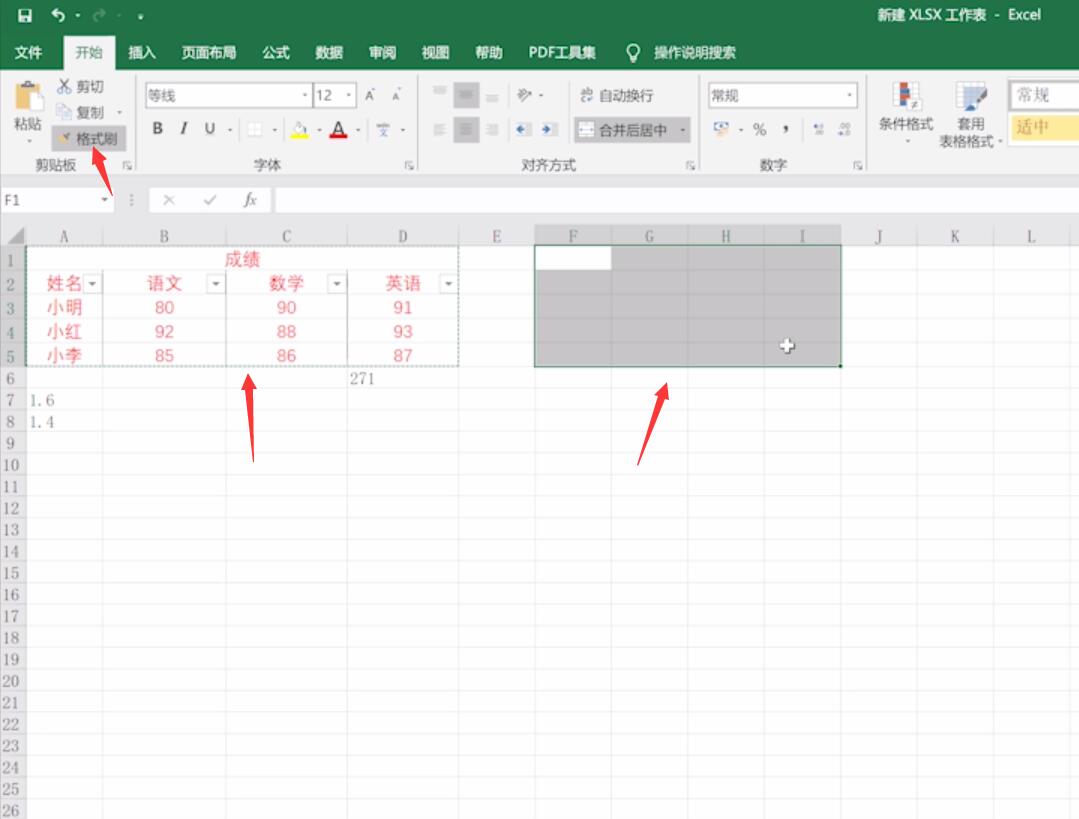Increase decimal places
The width and height of the screenshot is (1079, 819).
pyautogui.click(x=818, y=129)
